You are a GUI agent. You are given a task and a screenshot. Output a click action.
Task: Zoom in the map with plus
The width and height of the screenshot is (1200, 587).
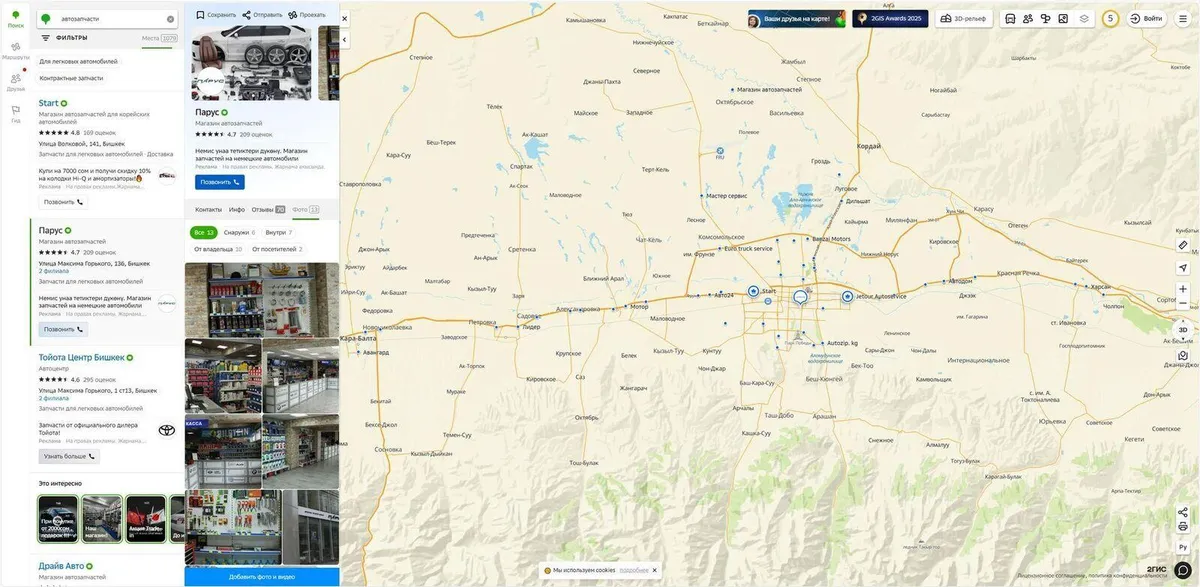(x=1183, y=289)
